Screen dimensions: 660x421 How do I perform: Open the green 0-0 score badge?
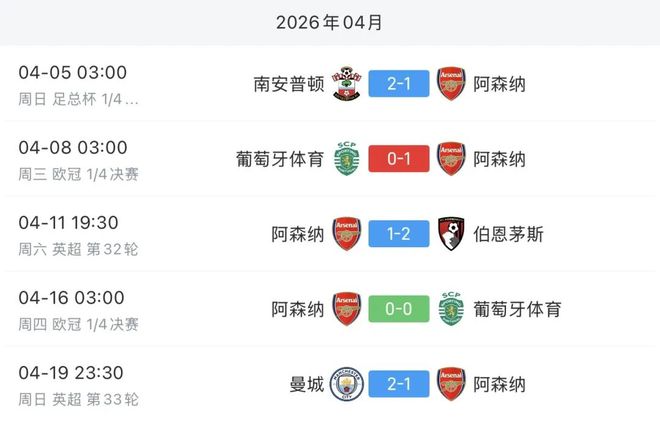[399, 309]
